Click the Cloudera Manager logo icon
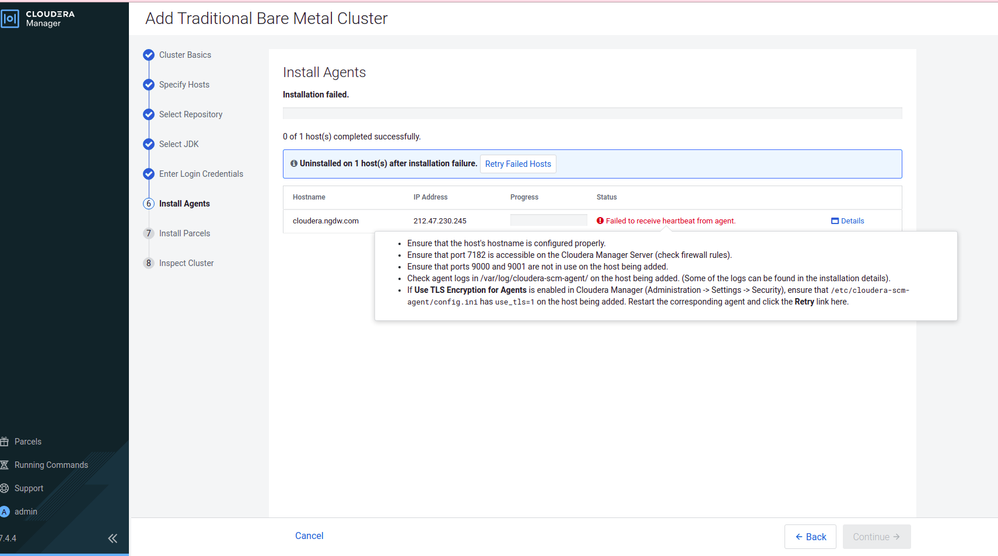998x556 pixels. pyautogui.click(x=10, y=18)
